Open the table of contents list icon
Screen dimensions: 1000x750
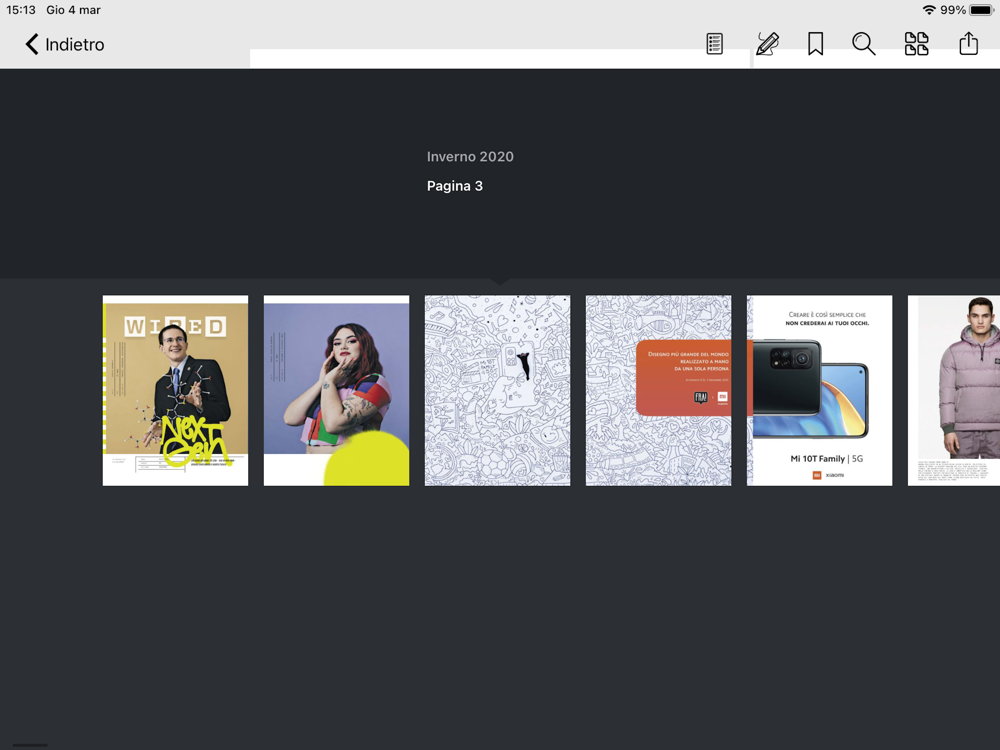(x=714, y=44)
